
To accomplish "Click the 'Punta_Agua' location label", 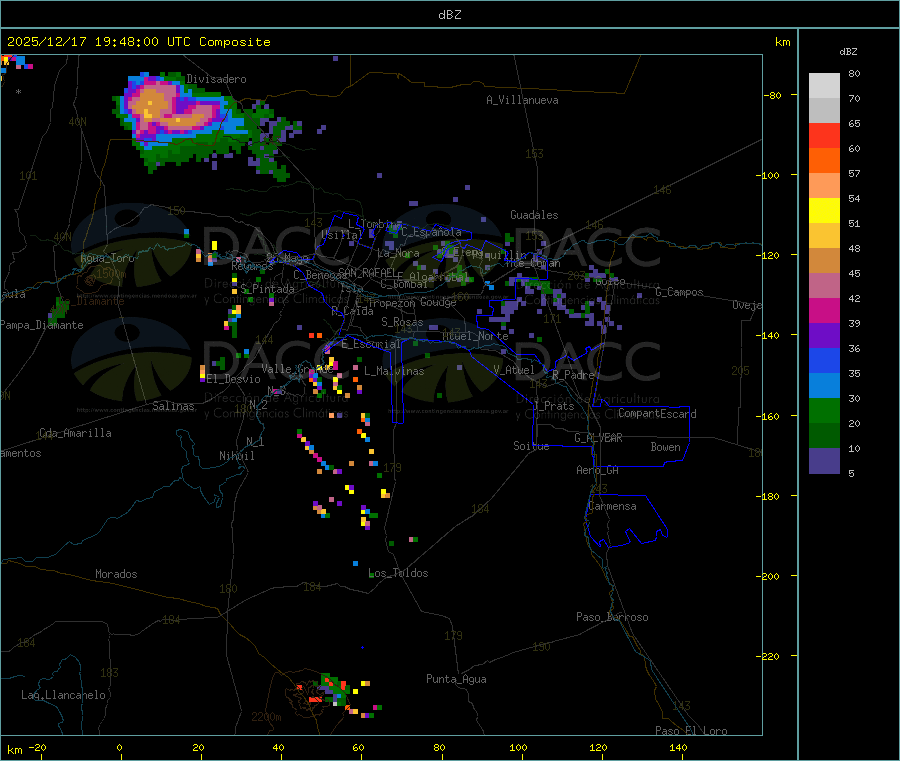I will pos(456,680).
